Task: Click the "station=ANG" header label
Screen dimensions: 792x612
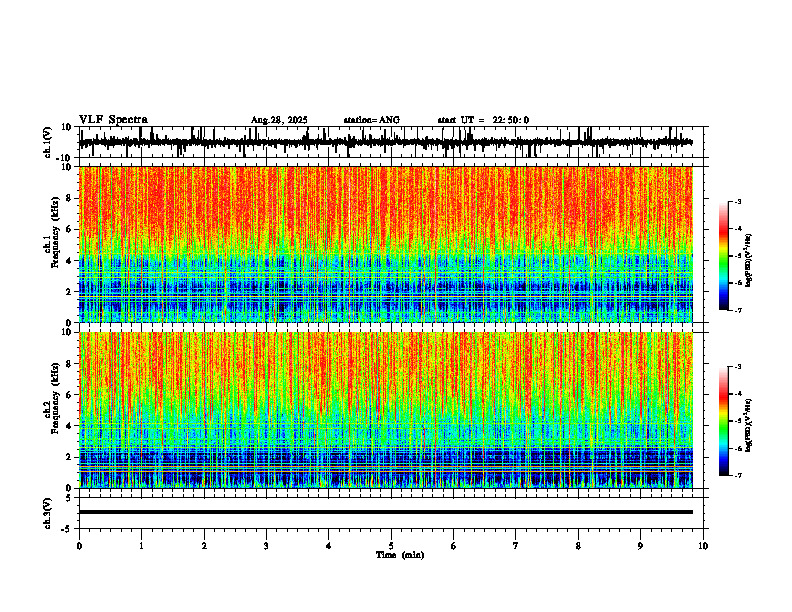Action: click(371, 120)
